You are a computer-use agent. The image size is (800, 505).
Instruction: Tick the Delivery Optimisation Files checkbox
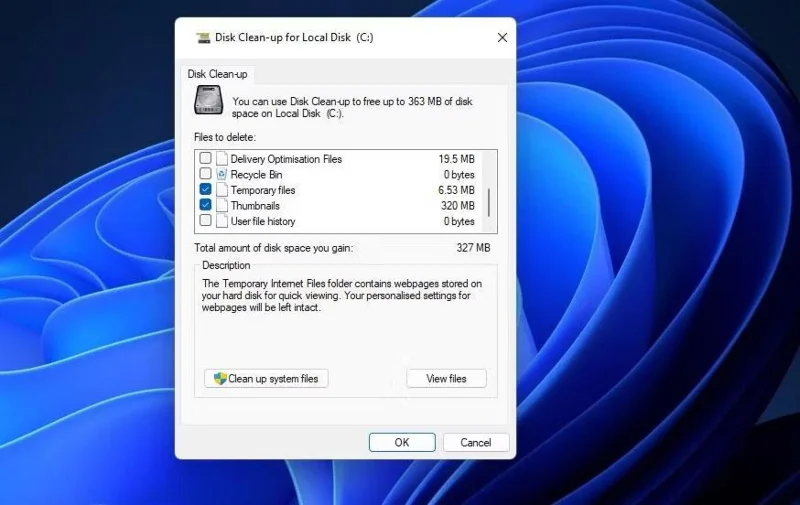[205, 158]
